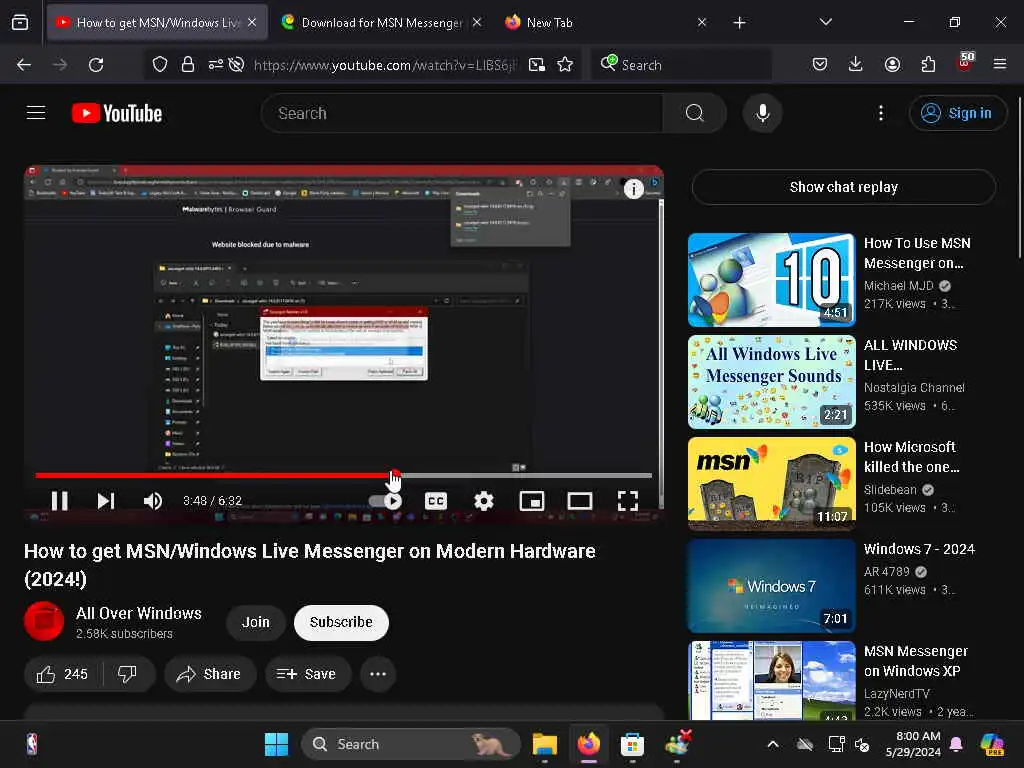This screenshot has height=768, width=1024.
Task: Click the browser URL address field
Action: tap(384, 65)
